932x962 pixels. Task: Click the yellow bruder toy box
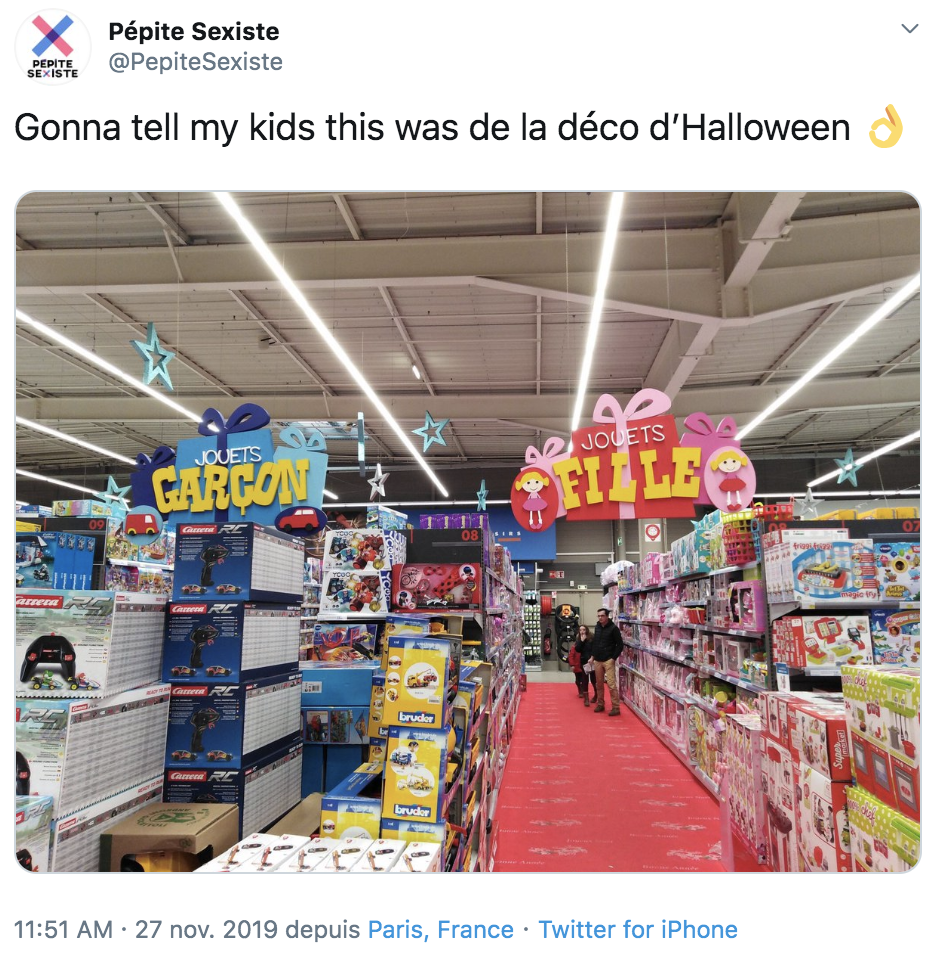point(415,681)
